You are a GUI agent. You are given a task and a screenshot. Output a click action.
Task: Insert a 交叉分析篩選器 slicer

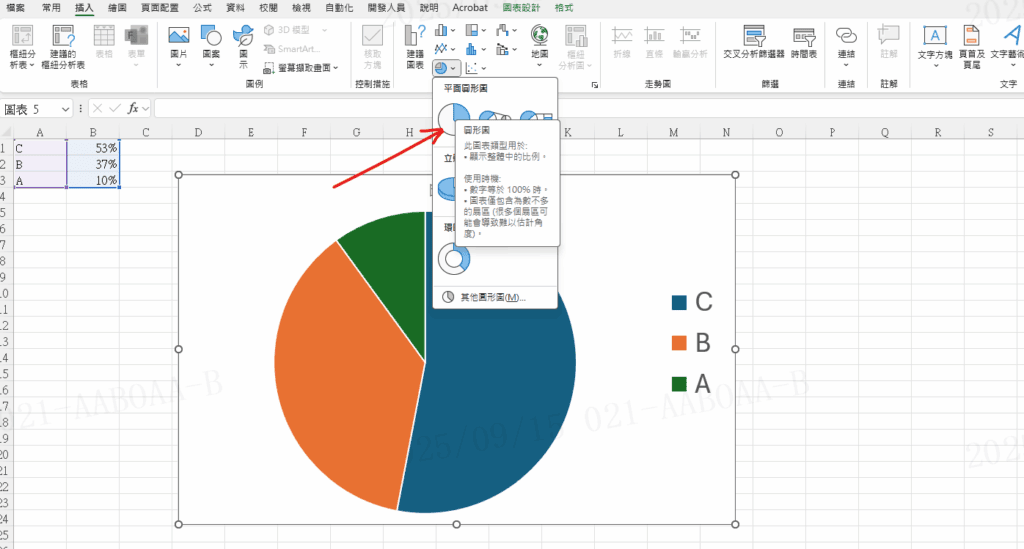point(750,46)
